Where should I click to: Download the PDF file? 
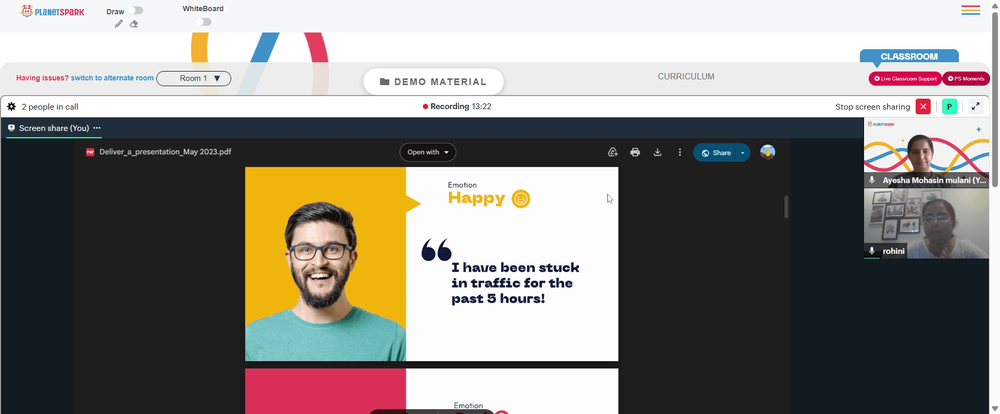(x=658, y=152)
